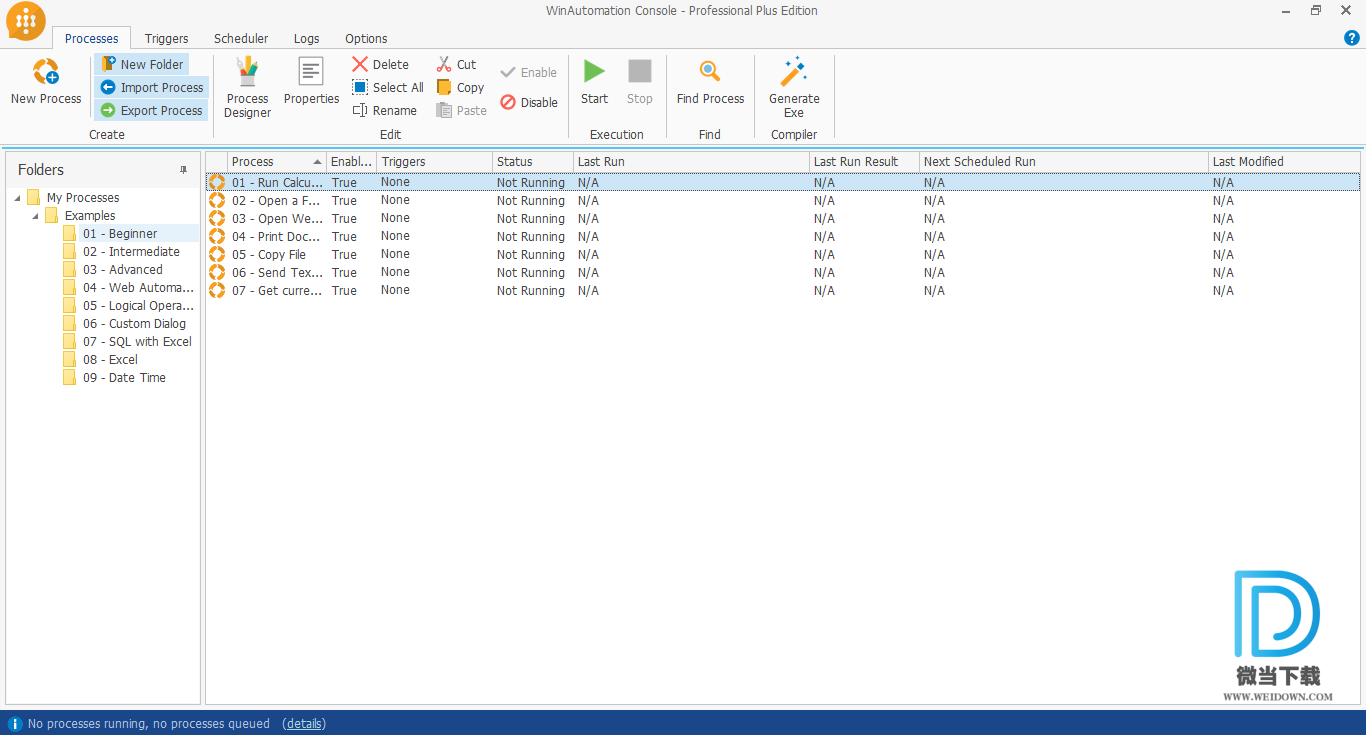Switch to the Logs tab
Viewport: 1366px width, 735px height.
coord(307,38)
